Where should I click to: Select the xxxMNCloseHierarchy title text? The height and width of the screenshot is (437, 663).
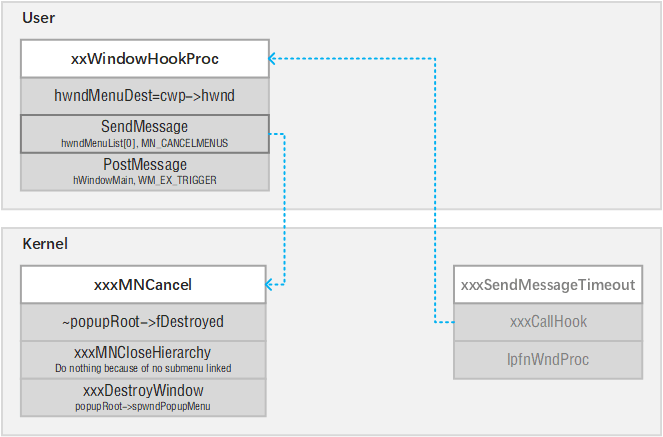point(142,352)
